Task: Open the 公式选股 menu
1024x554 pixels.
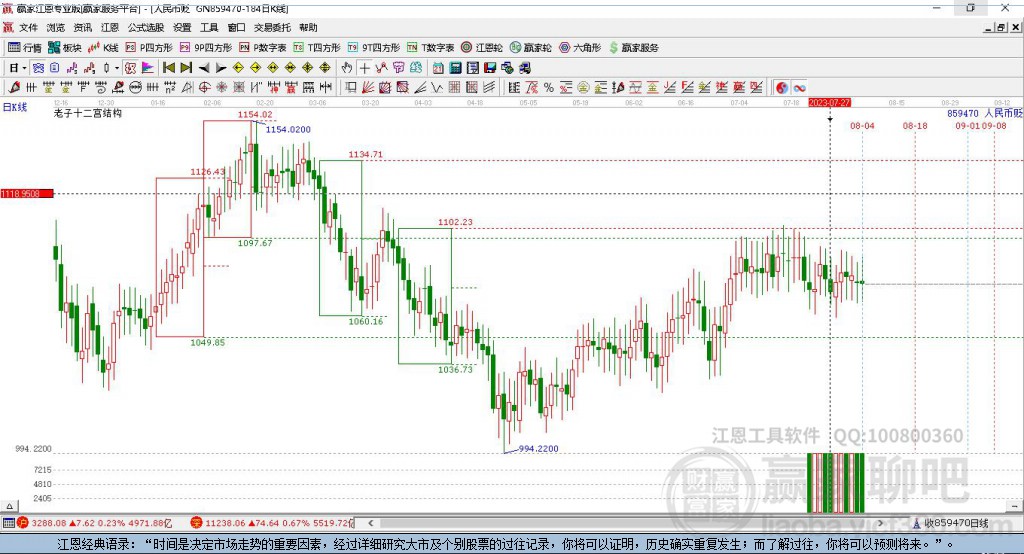Action: coord(146,27)
